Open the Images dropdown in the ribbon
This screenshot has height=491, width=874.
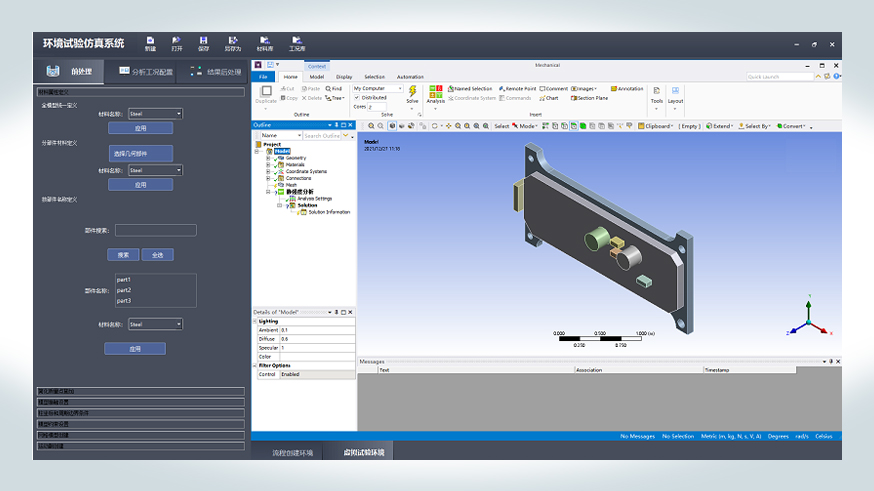[x=584, y=89]
